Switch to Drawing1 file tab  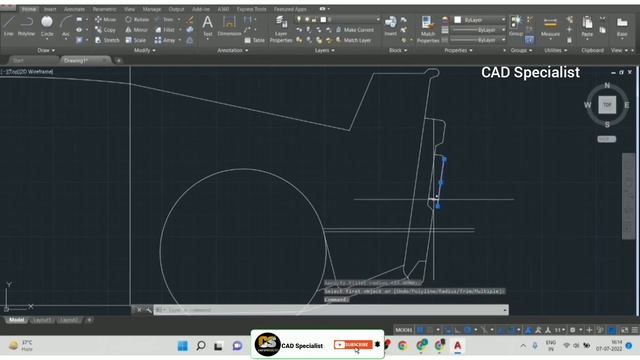click(x=85, y=60)
